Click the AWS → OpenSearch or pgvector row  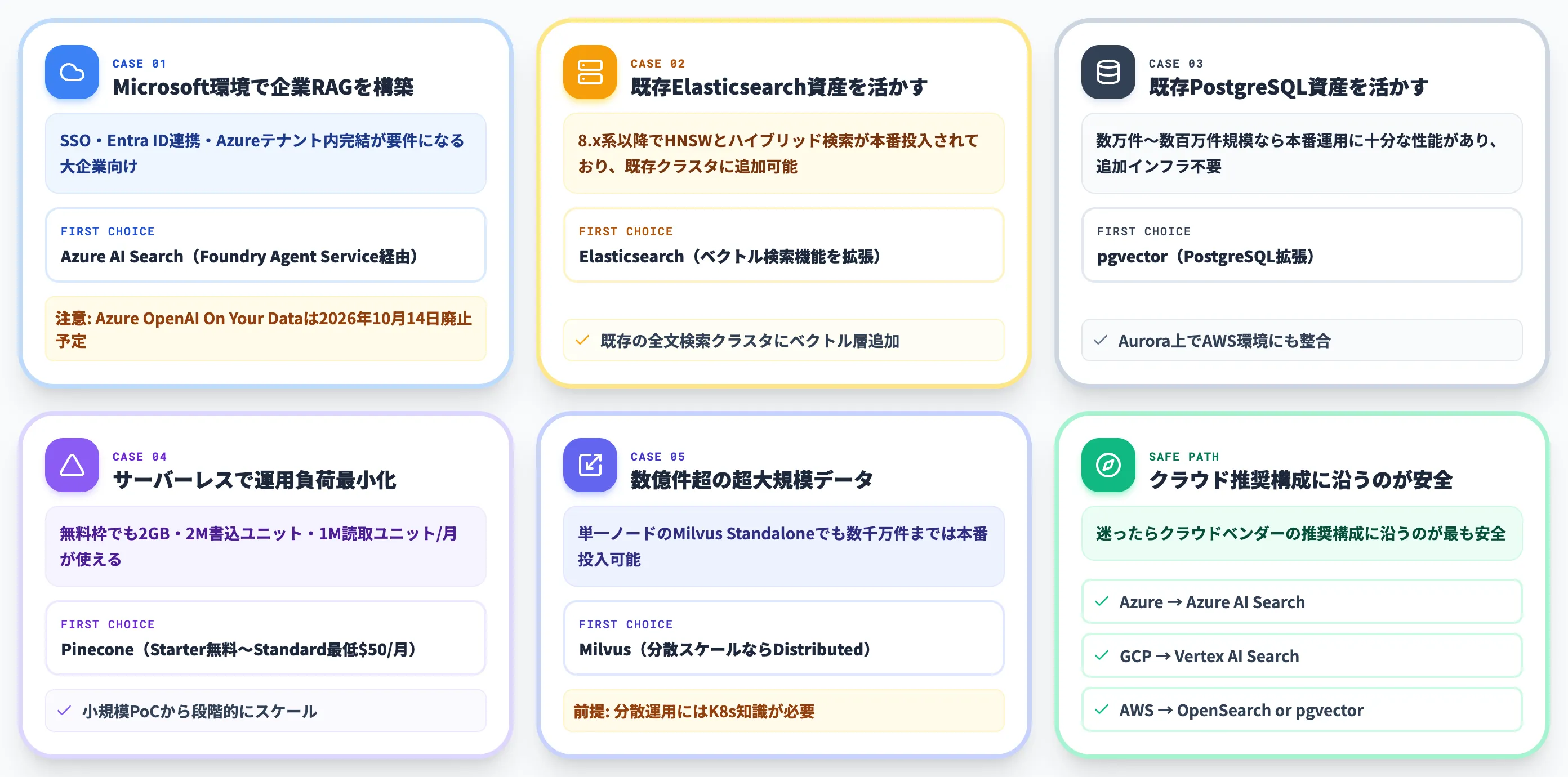1302,709
